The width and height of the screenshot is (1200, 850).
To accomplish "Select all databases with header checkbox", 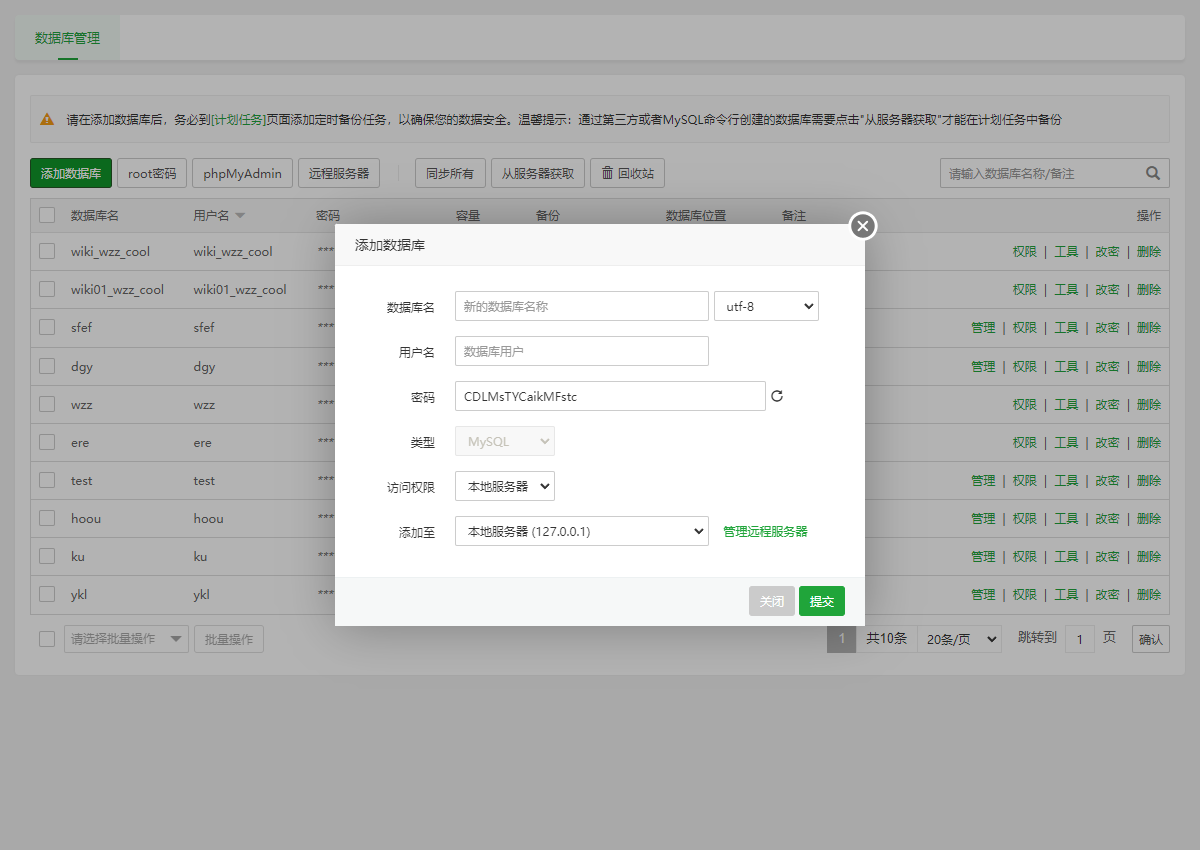I will click(46, 214).
